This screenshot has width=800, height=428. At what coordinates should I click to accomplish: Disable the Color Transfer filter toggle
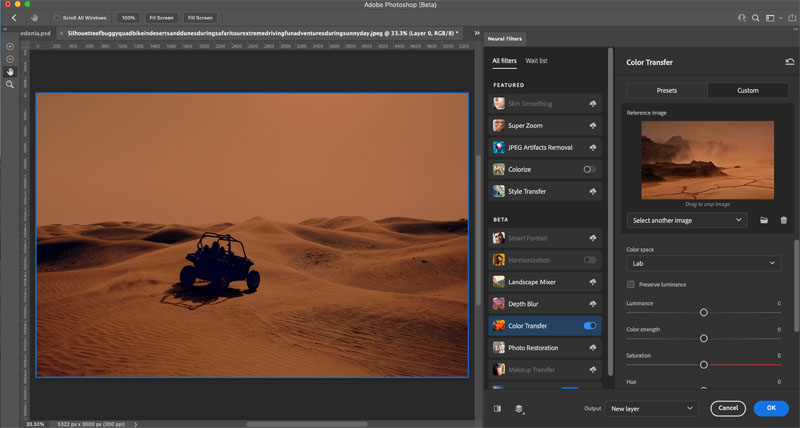(x=590, y=325)
